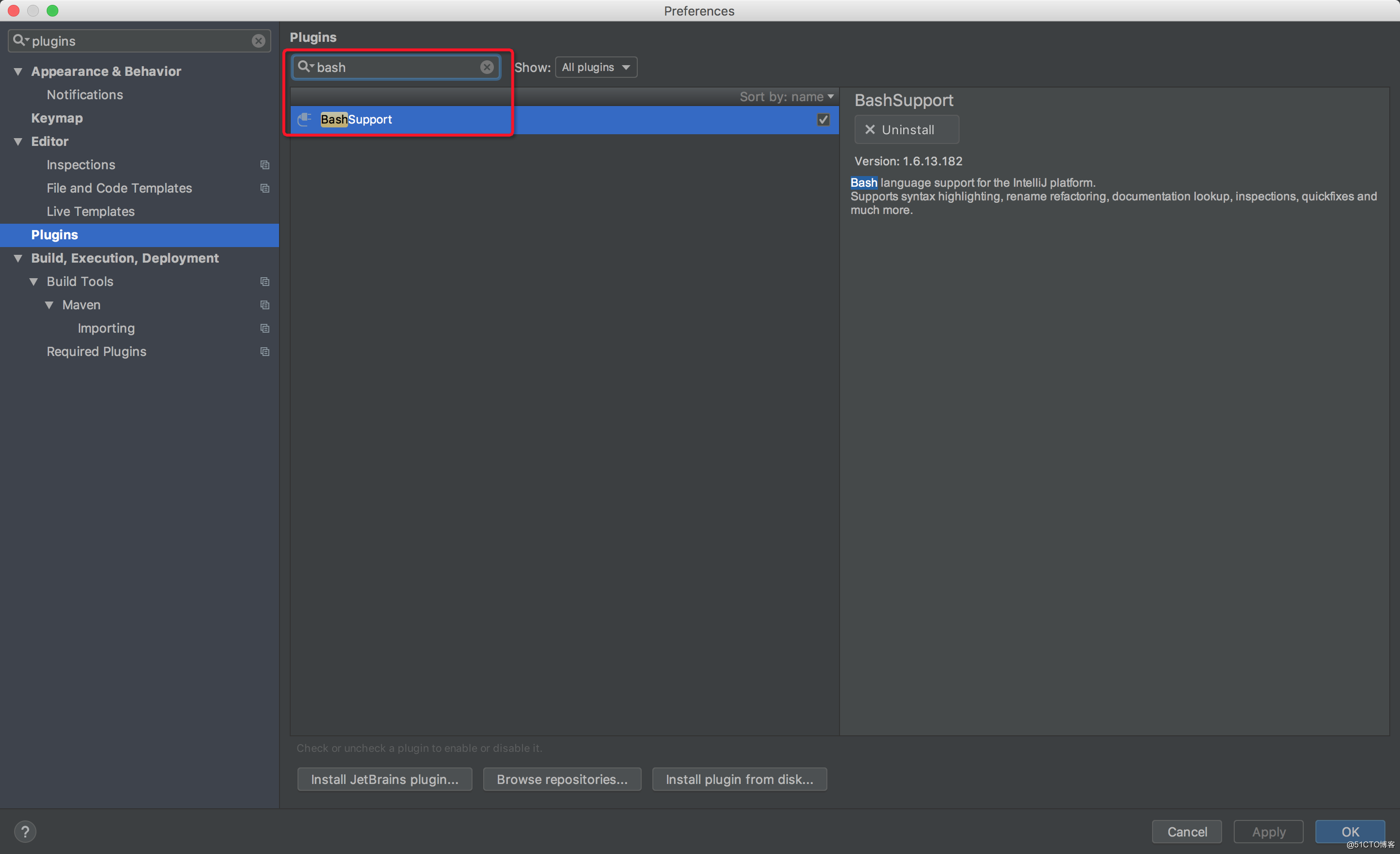Image resolution: width=1400 pixels, height=854 pixels.
Task: Click the project-level icon beside Maven
Action: (265, 305)
